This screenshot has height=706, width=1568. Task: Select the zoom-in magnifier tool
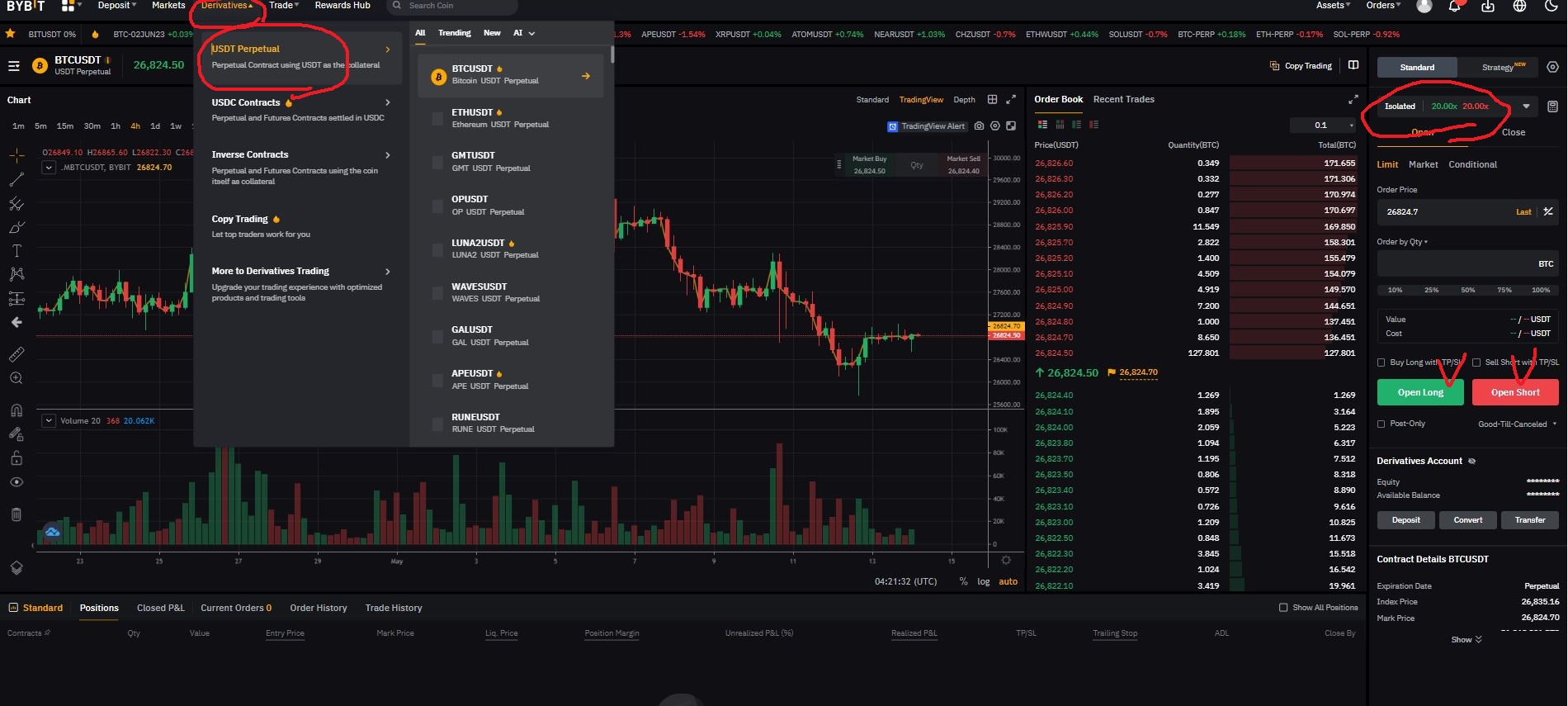tap(17, 378)
